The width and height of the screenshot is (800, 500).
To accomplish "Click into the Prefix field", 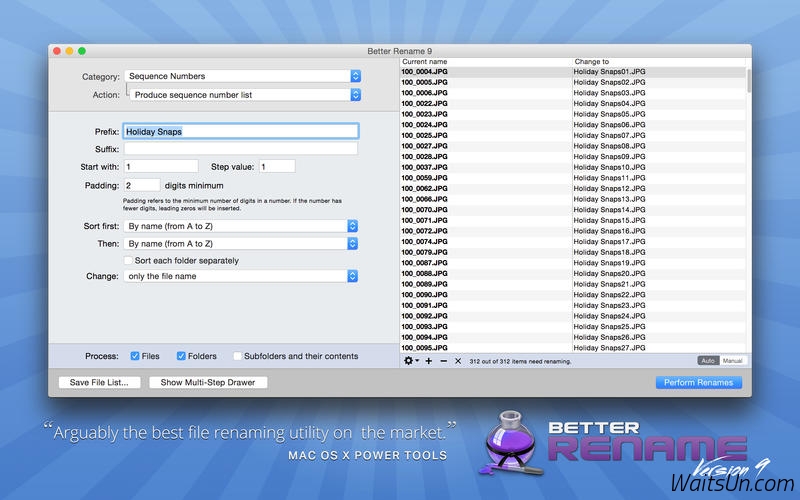I will pyautogui.click(x=241, y=132).
